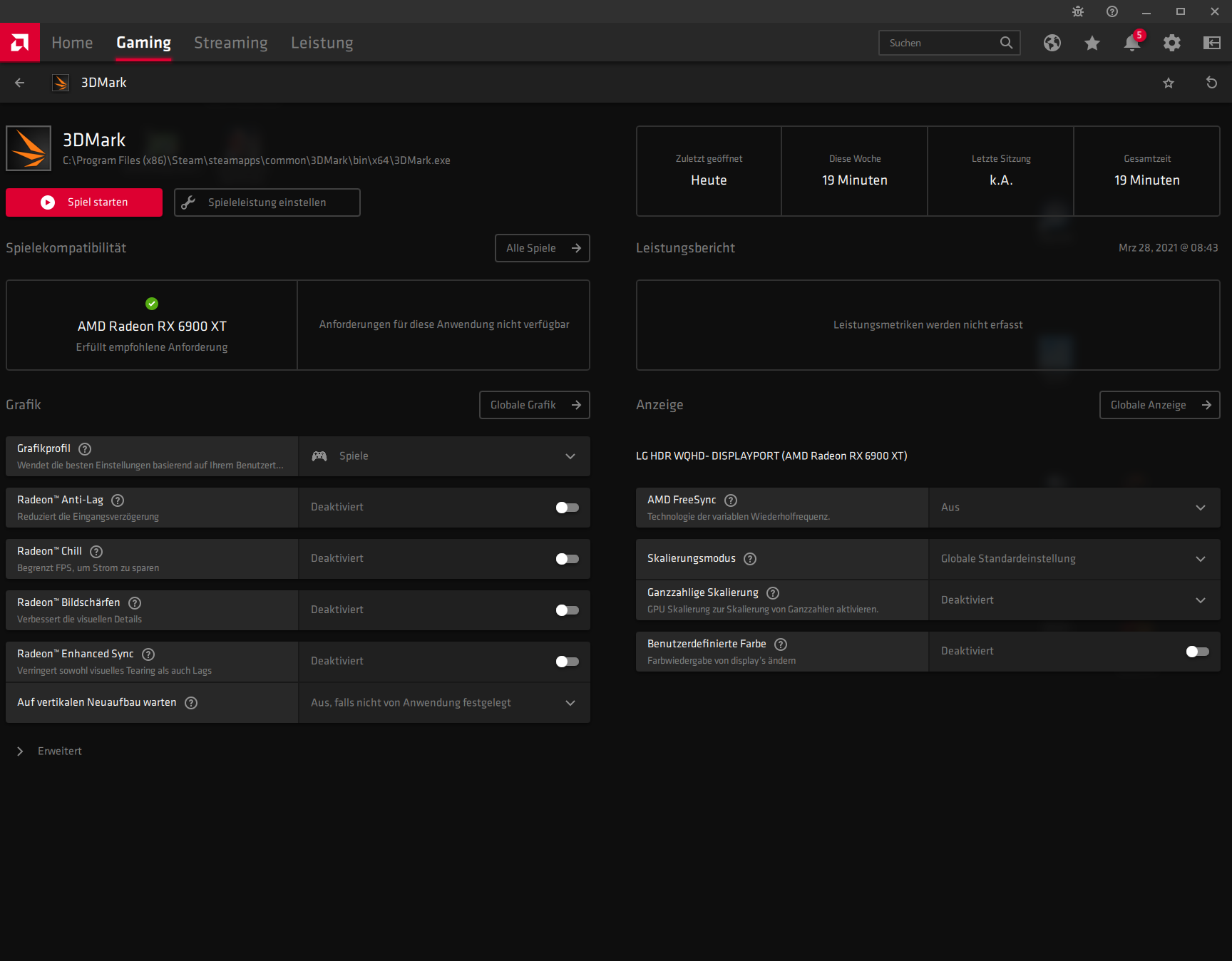Open the web browser globe icon
1232x961 pixels.
click(1052, 43)
